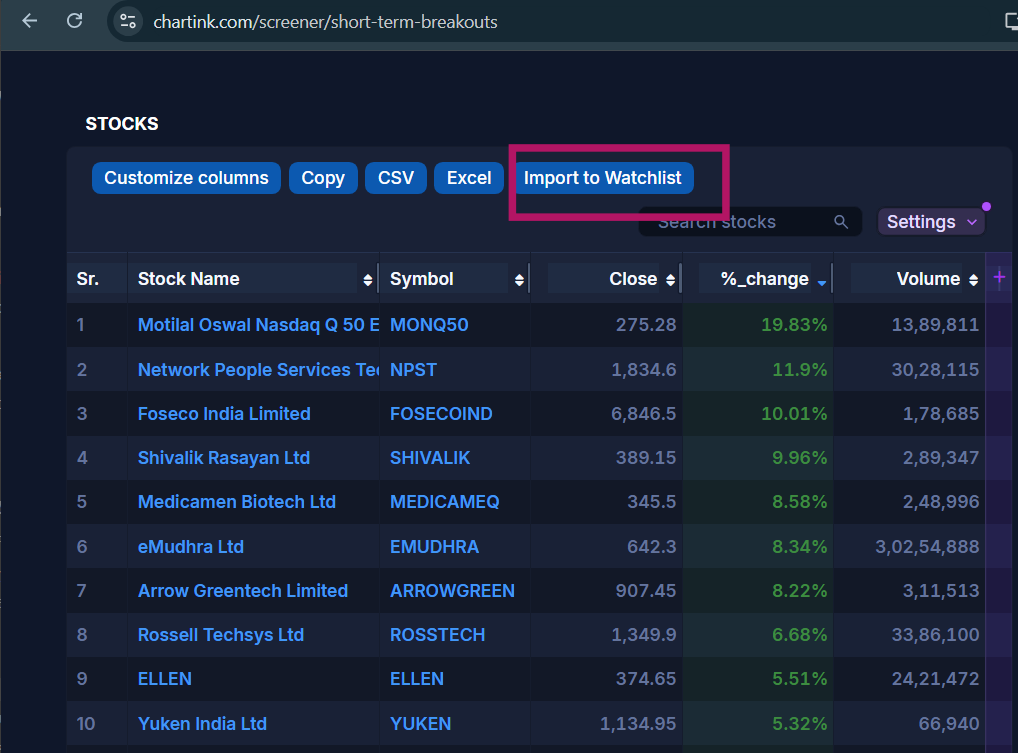
Task: Open Foseco India Limited link
Action: (224, 414)
